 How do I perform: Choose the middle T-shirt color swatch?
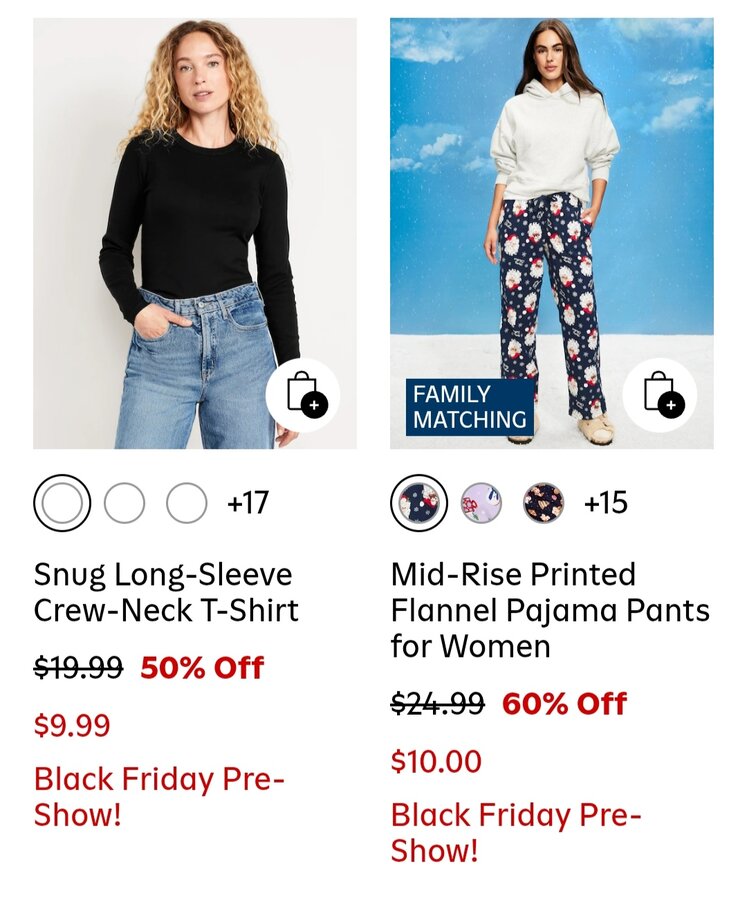(124, 503)
